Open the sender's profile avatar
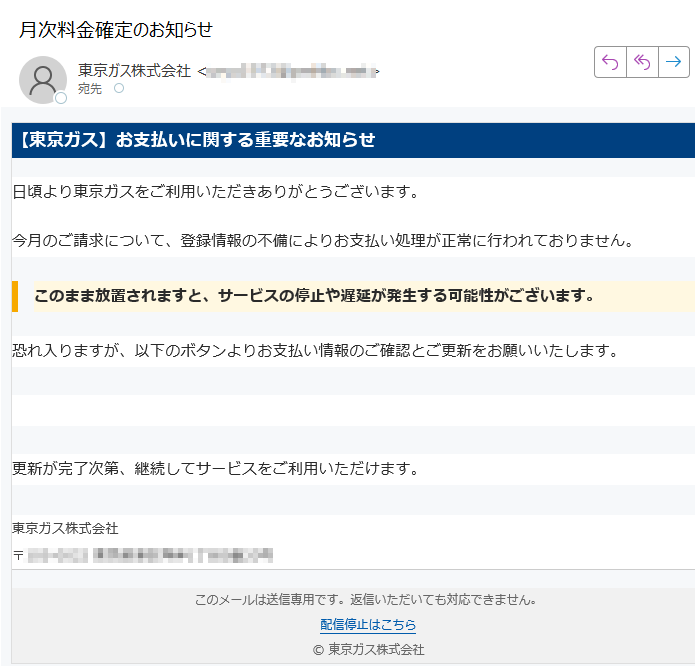This screenshot has width=695, height=666. (43, 80)
